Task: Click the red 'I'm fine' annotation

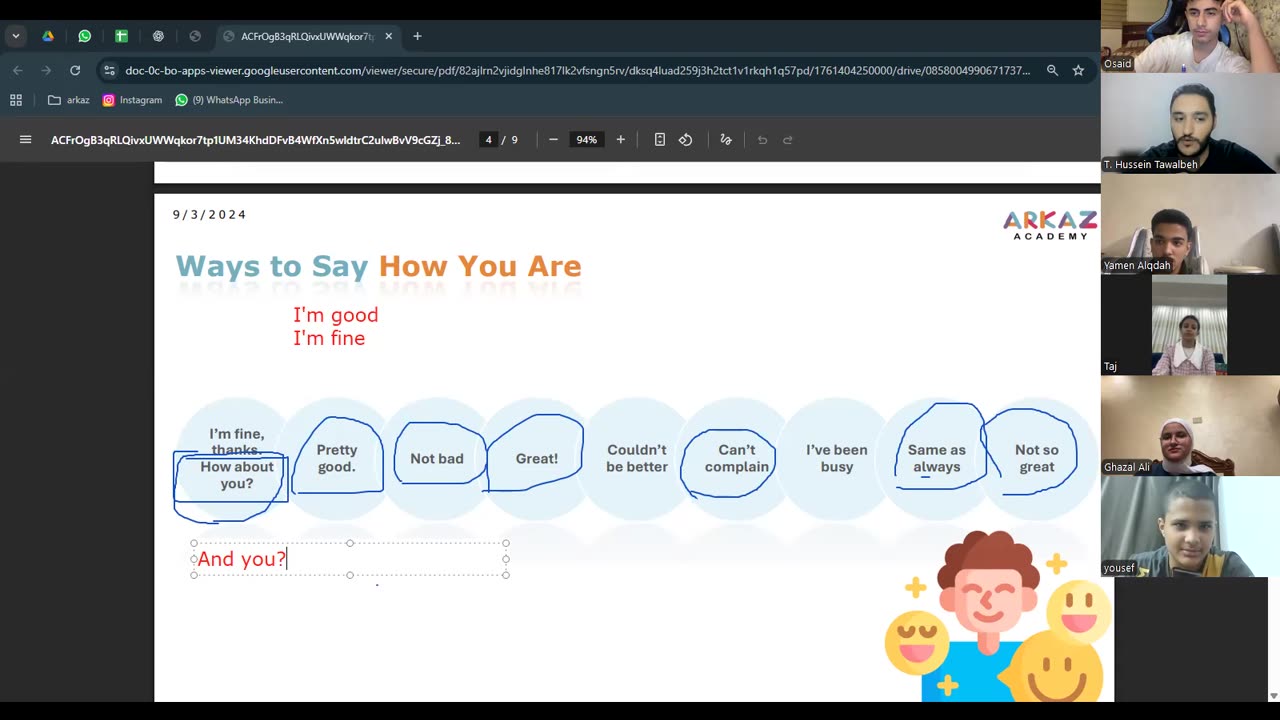Action: tap(329, 338)
